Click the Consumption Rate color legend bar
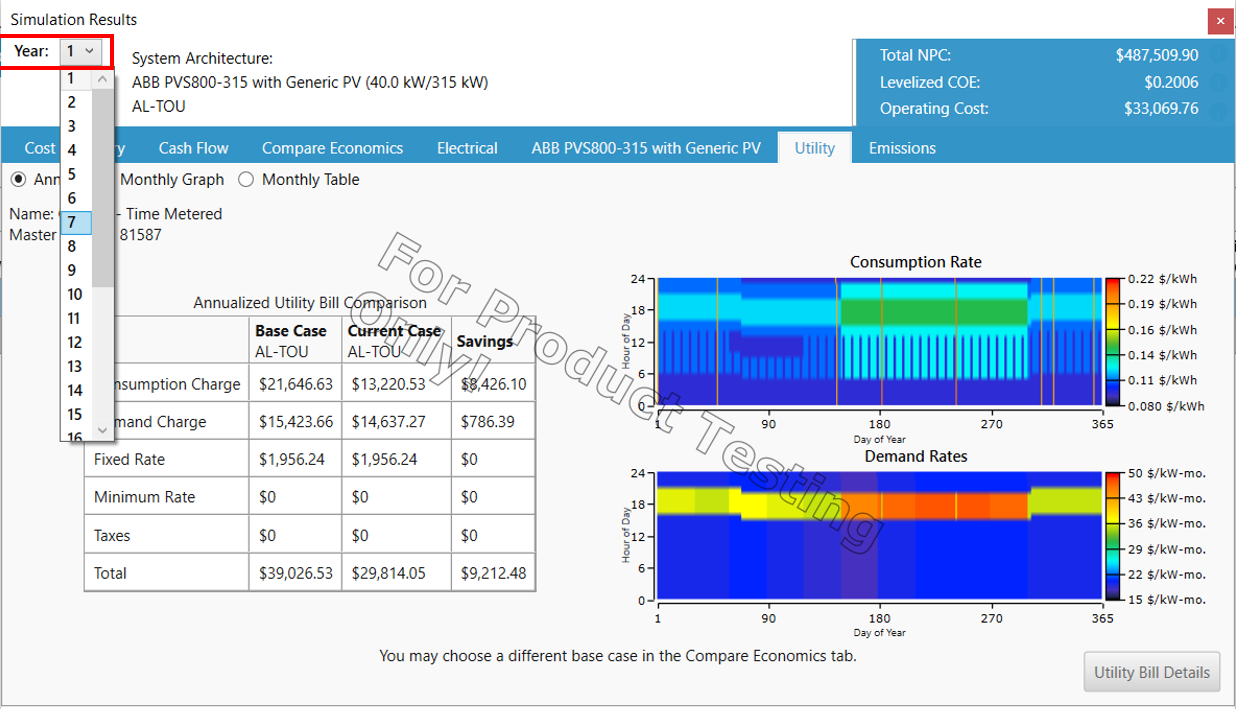The width and height of the screenshot is (1236, 709). tap(1114, 341)
